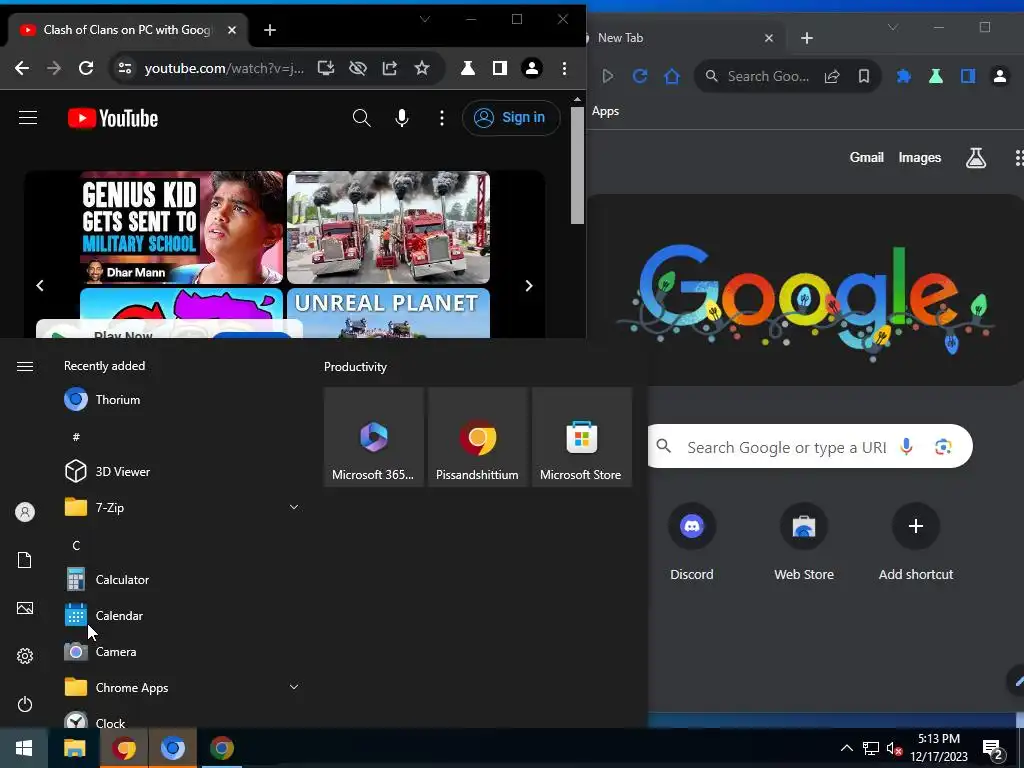Expand the Chrome Apps folder
The width and height of the screenshot is (1024, 768).
click(182, 687)
